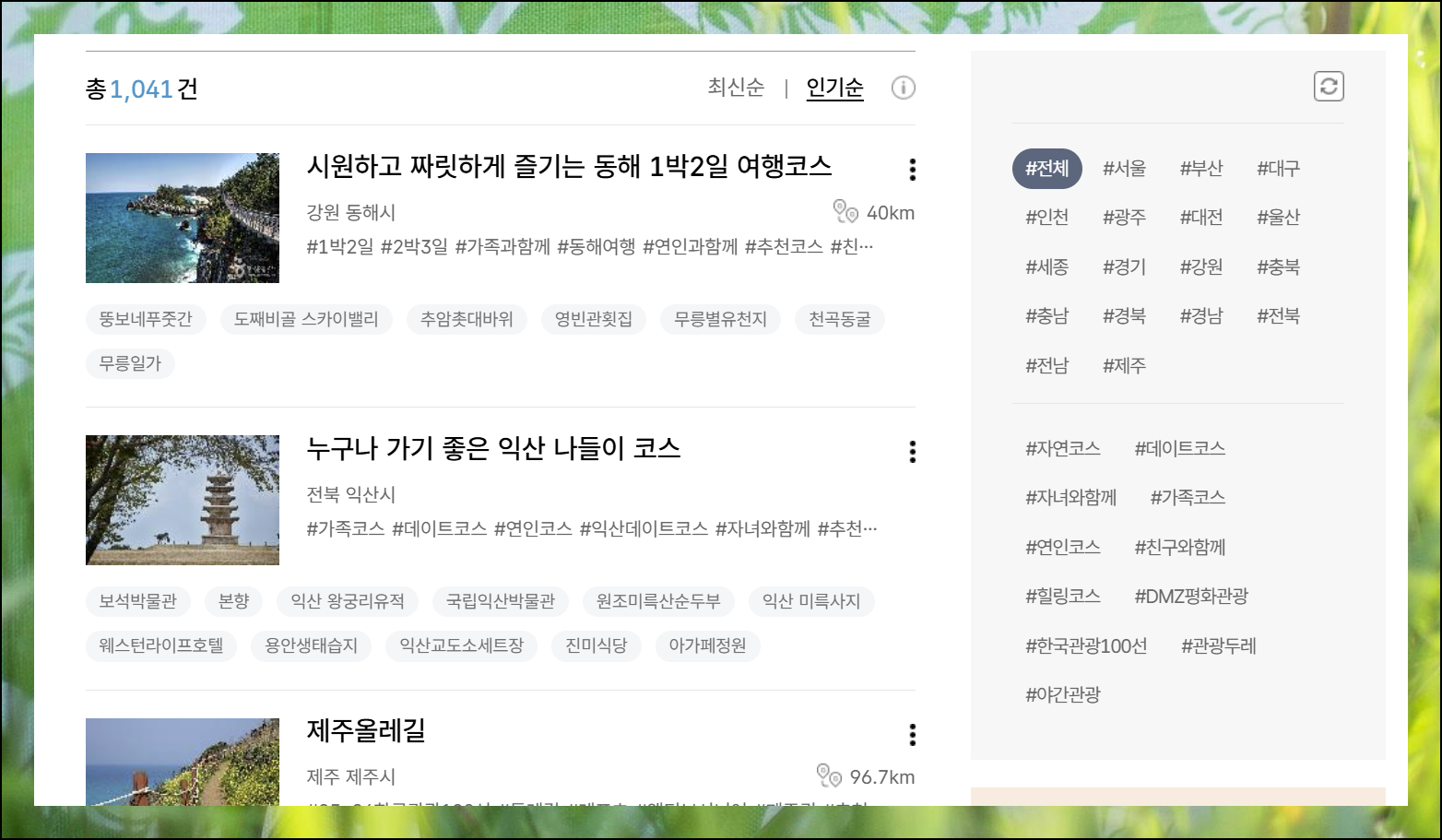Filter by the #힐링코스 theme tag
The height and width of the screenshot is (840, 1442).
(1063, 597)
